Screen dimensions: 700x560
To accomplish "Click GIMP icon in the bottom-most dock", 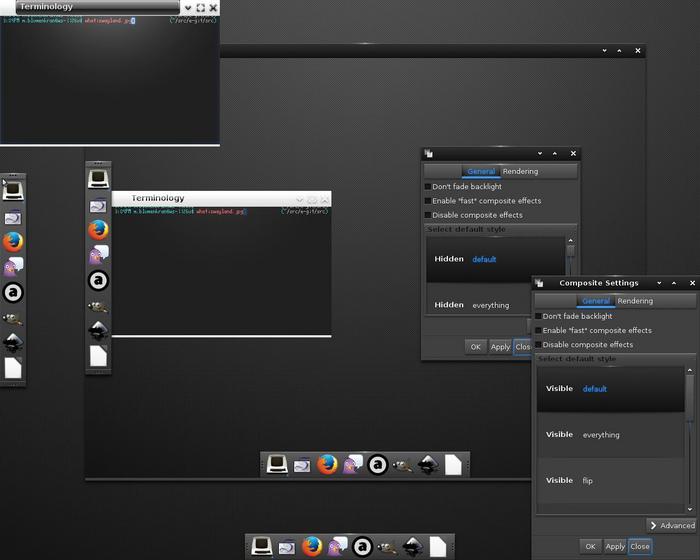I will 386,547.
